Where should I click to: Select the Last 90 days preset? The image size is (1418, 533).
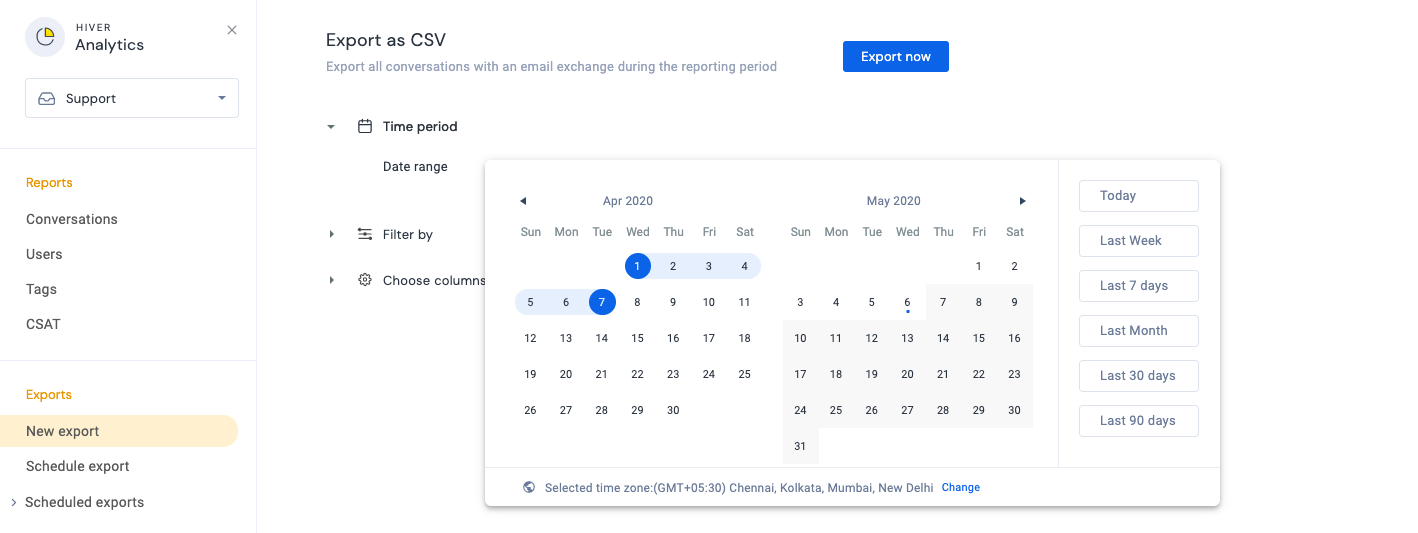(x=1139, y=421)
